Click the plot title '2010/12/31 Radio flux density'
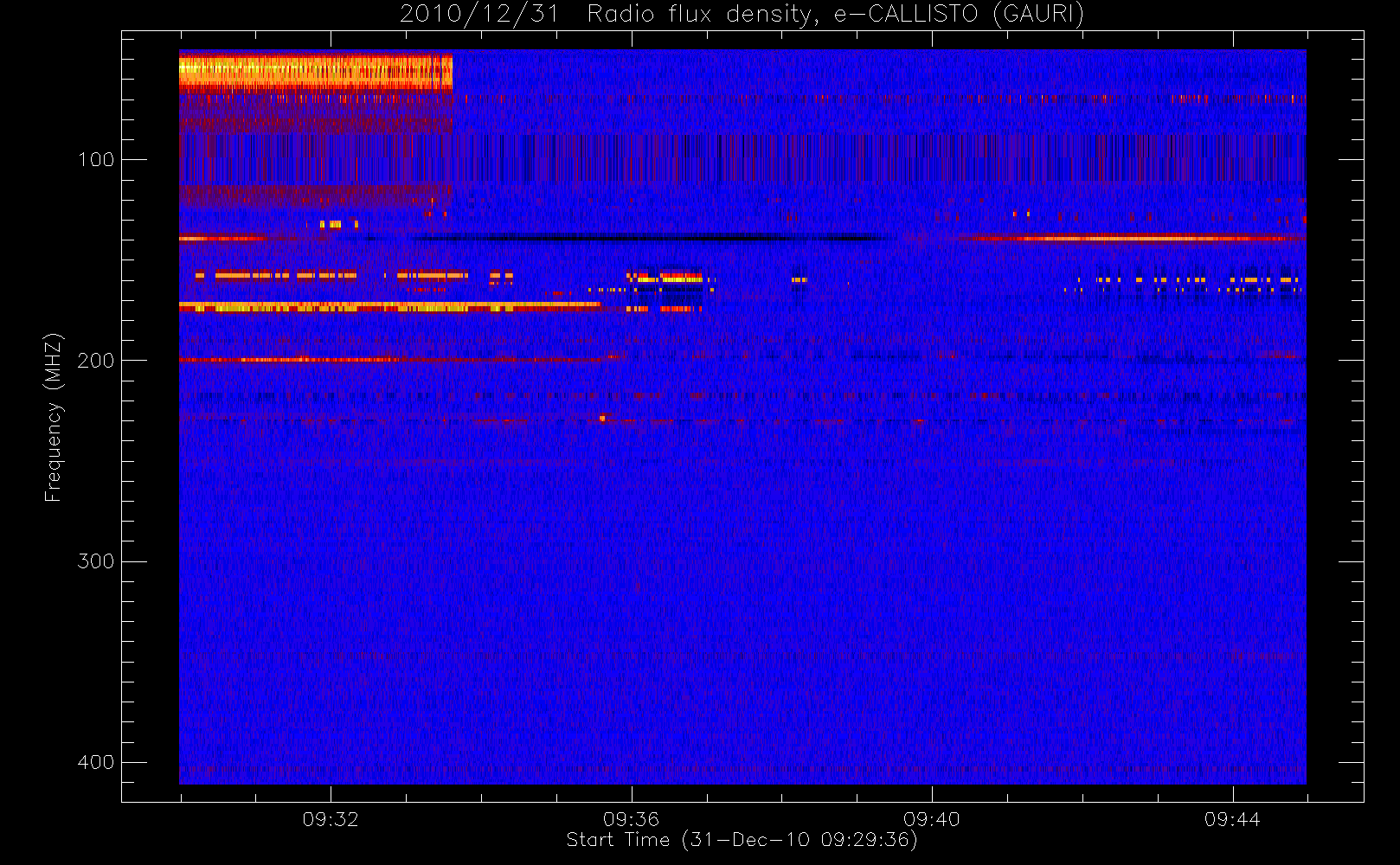1400x865 pixels. pyautogui.click(x=742, y=14)
